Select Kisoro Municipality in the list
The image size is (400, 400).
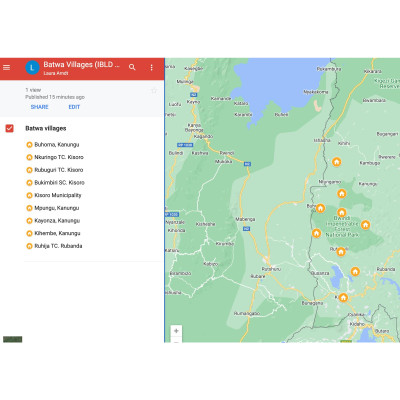pos(58,195)
